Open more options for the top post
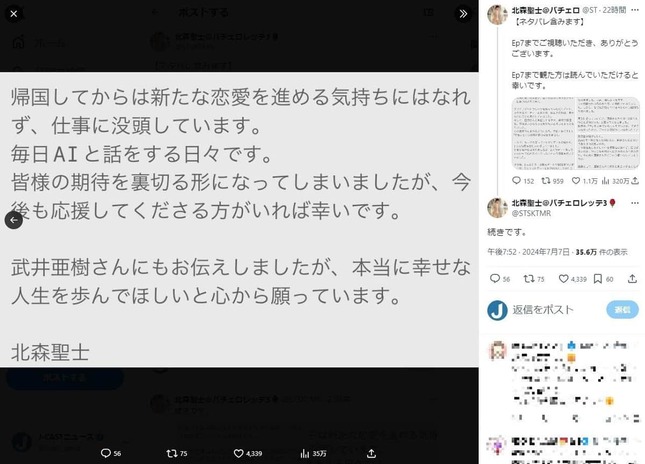 (635, 10)
